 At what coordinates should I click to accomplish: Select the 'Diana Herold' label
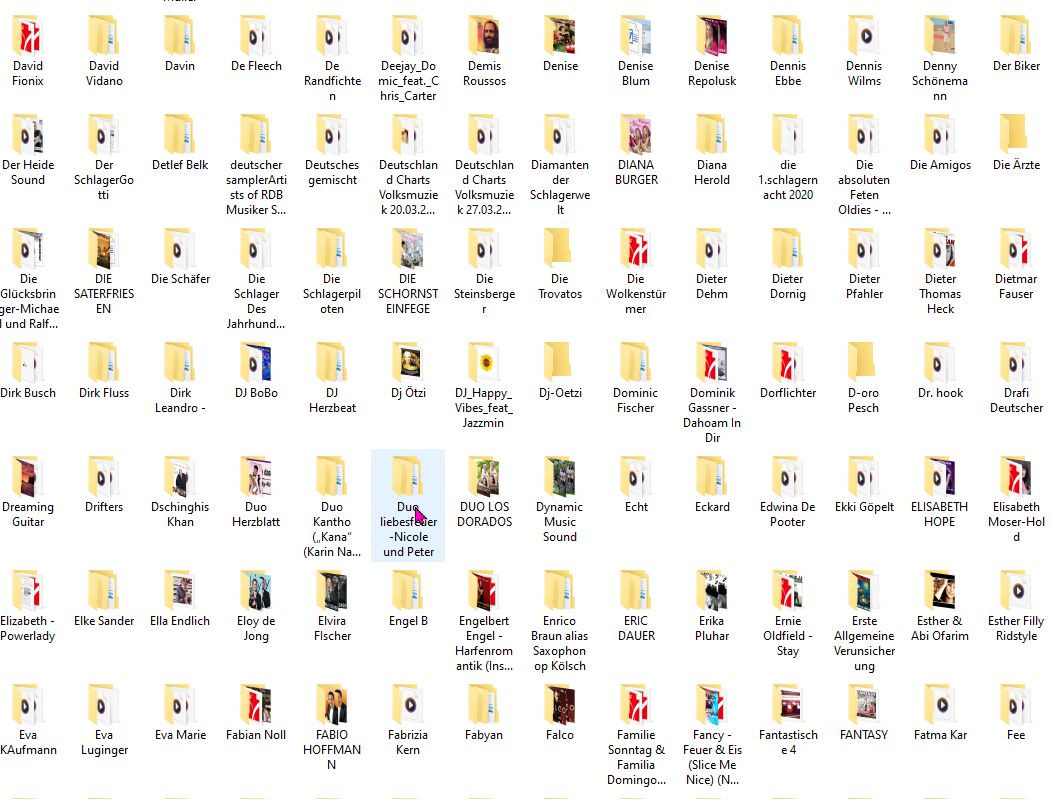[x=712, y=172]
